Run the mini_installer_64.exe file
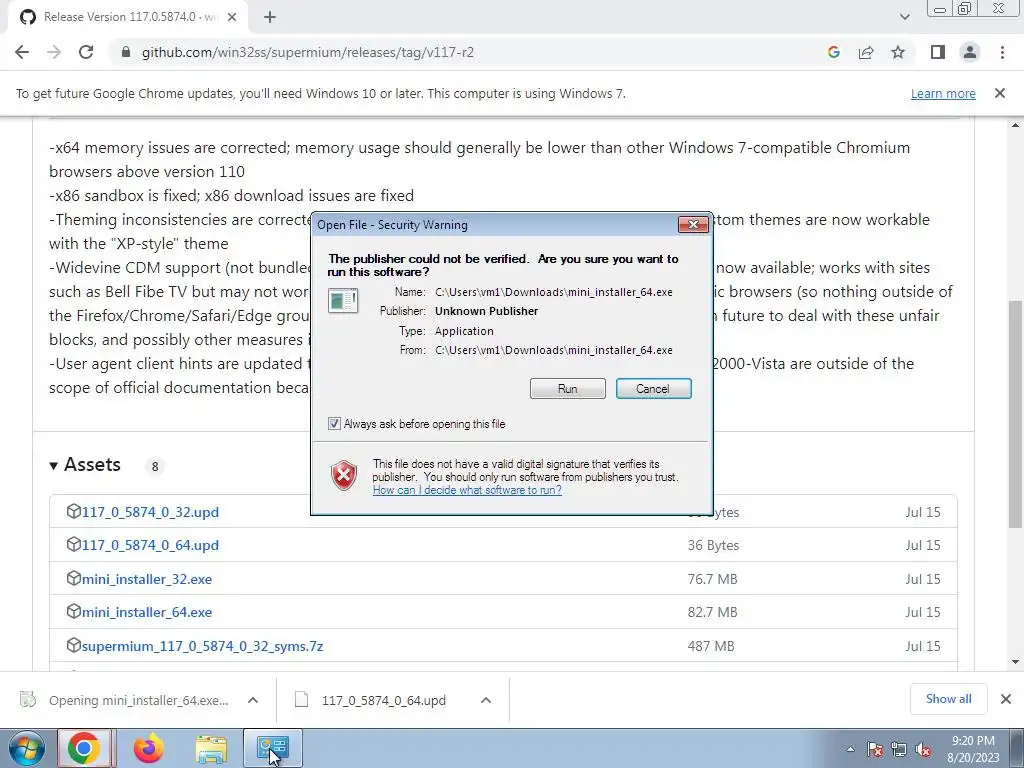This screenshot has height=768, width=1024. click(x=568, y=389)
